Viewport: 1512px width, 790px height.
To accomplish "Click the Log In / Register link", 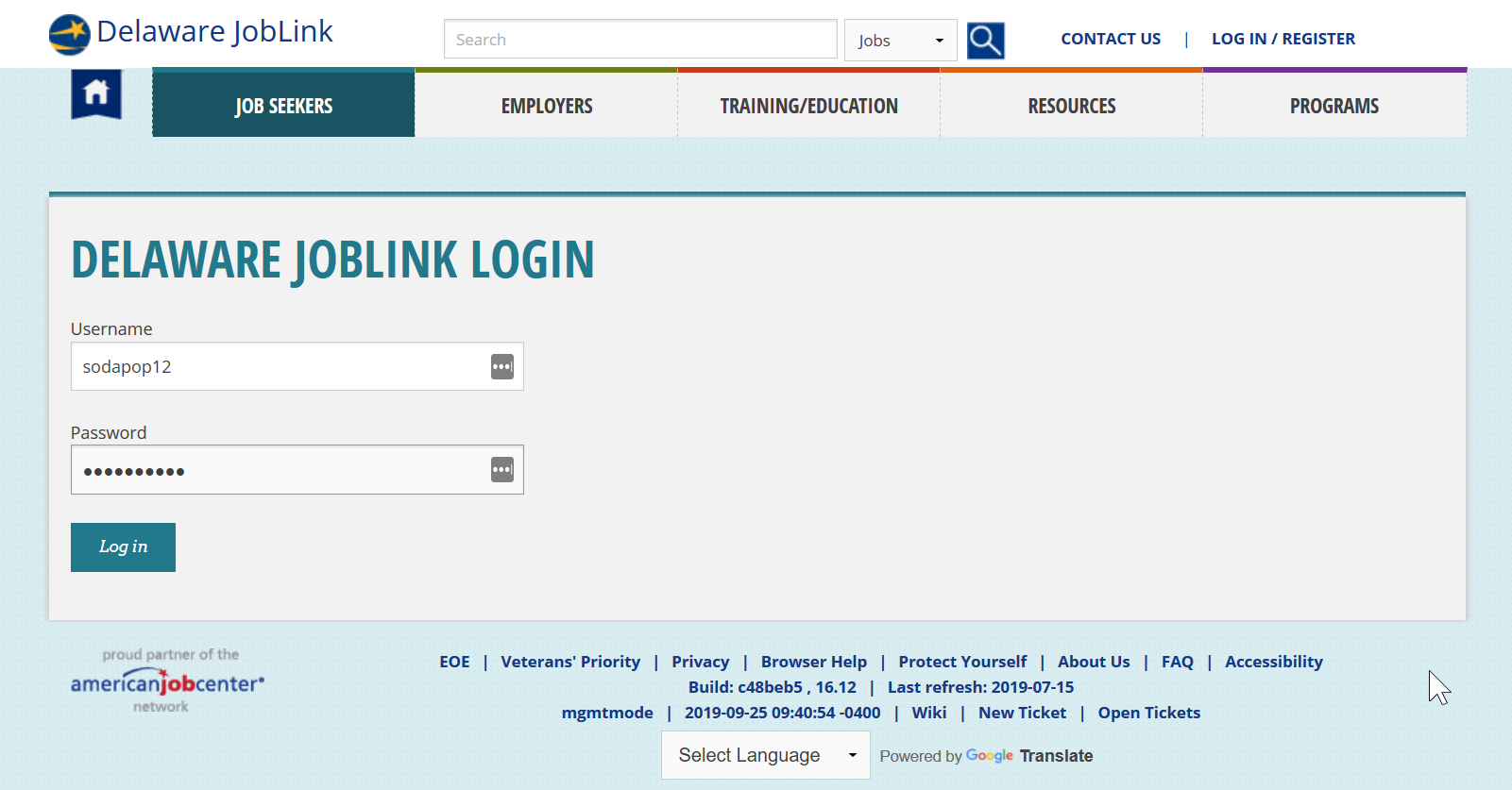I will click(x=1283, y=39).
